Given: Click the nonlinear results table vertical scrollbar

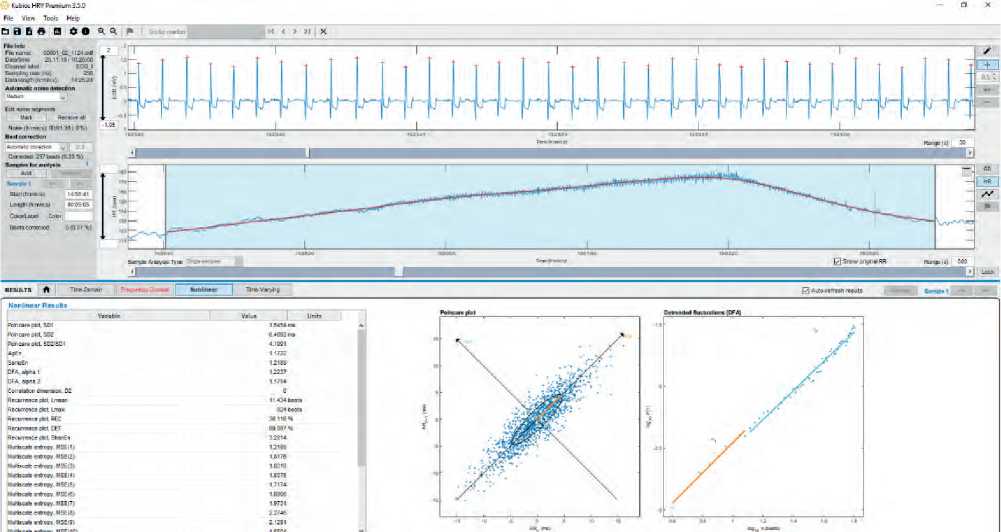Looking at the screenshot, I should tap(362, 426).
